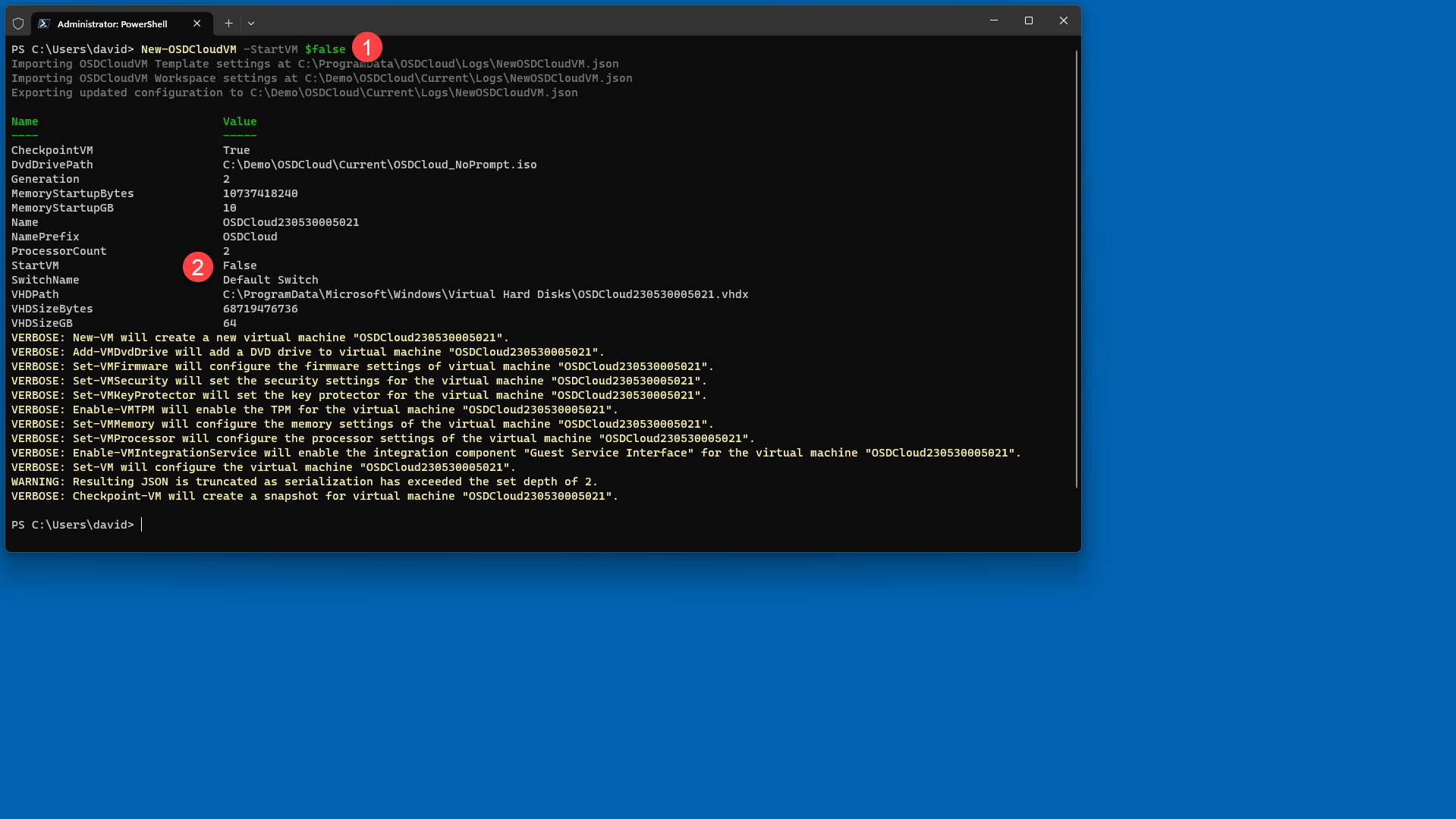The width and height of the screenshot is (1456, 819).
Task: Click the administrator shield icon in title bar
Action: (x=18, y=24)
